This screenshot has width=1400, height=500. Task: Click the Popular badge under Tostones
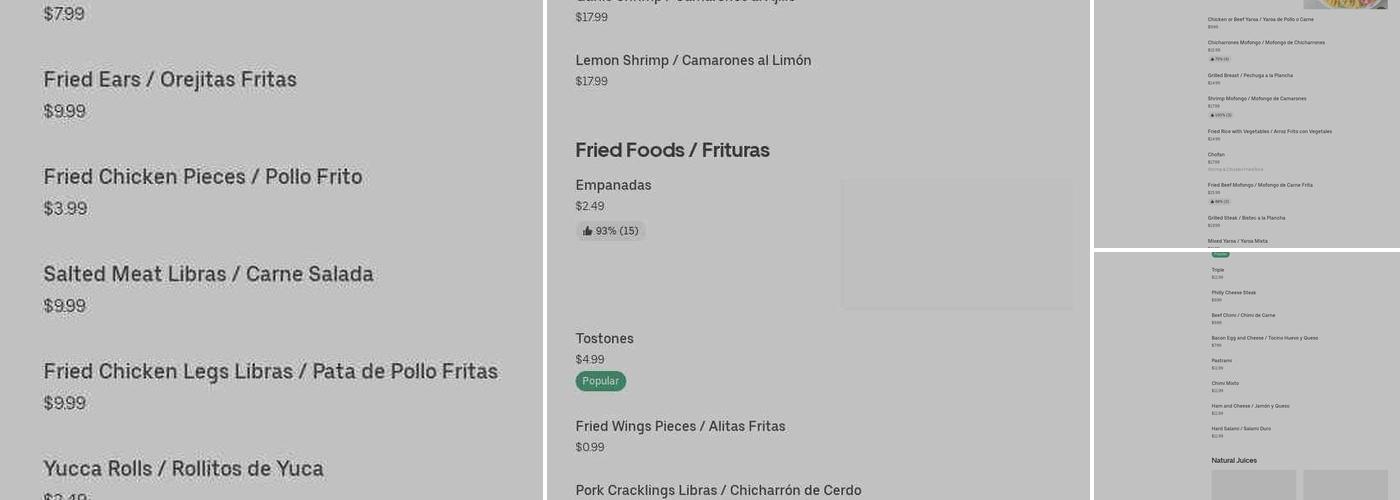point(600,381)
